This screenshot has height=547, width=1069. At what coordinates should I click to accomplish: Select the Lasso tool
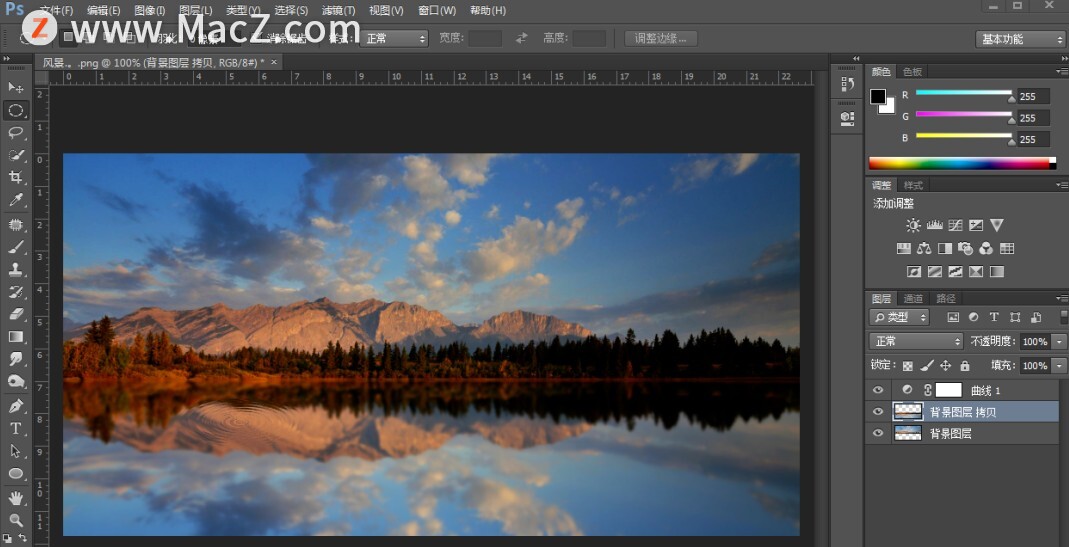[x=16, y=132]
